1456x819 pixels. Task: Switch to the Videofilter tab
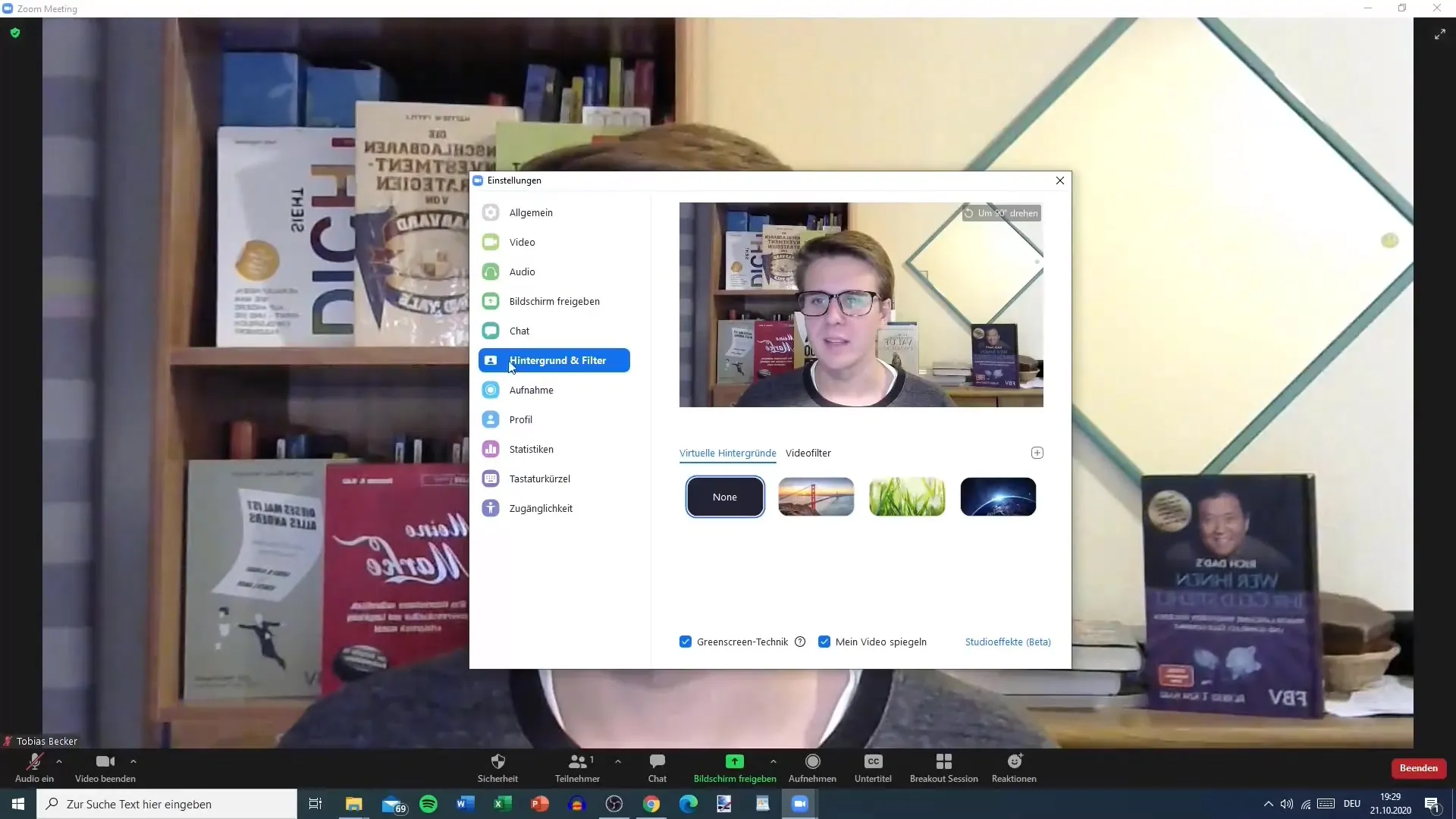coord(808,453)
